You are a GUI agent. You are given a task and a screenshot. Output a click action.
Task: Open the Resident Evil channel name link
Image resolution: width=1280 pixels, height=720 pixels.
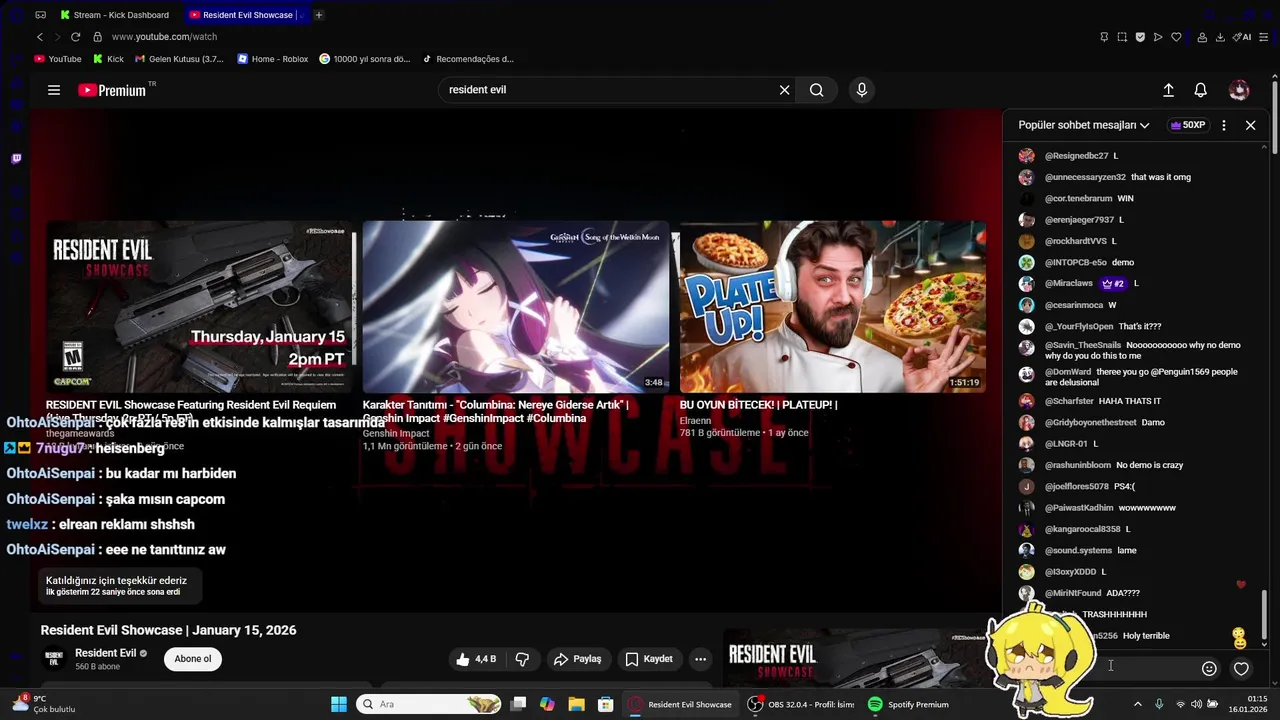pos(106,653)
